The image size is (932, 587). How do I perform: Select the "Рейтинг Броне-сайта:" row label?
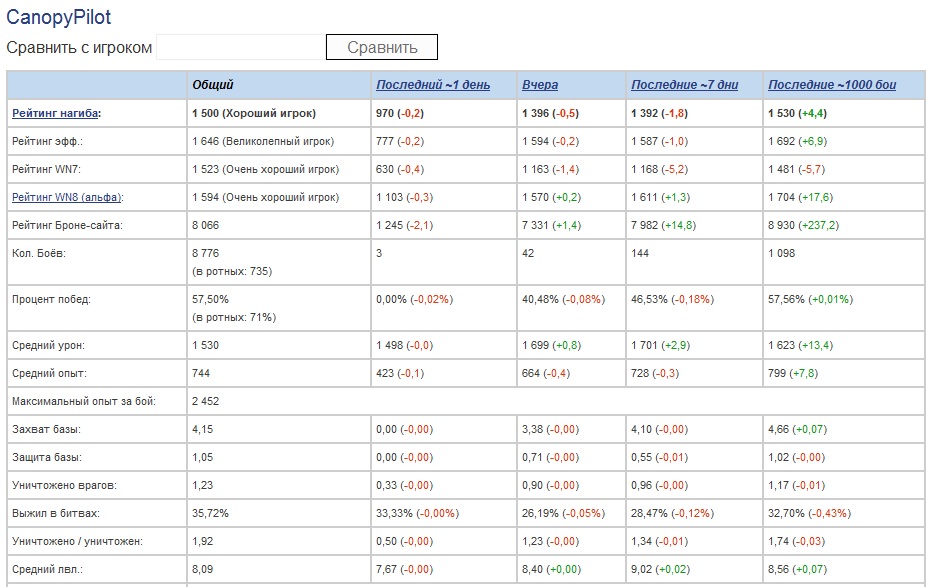pyautogui.click(x=67, y=226)
